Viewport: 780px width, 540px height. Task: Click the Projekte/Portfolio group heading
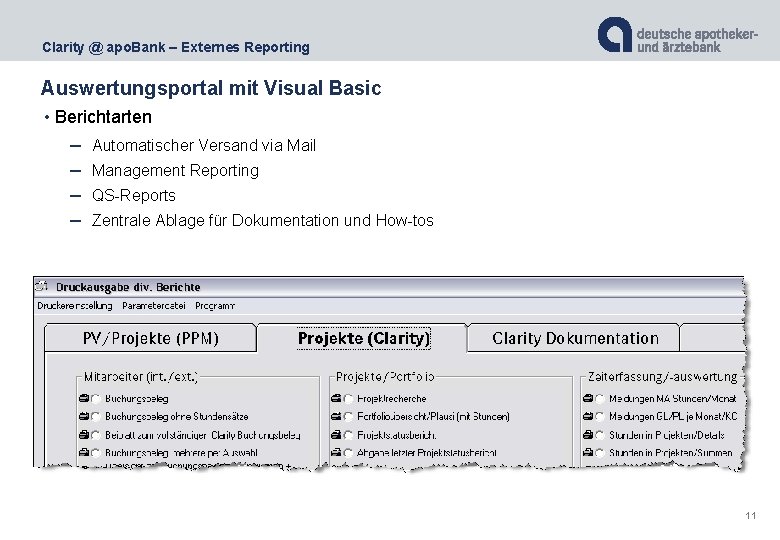pos(385,377)
